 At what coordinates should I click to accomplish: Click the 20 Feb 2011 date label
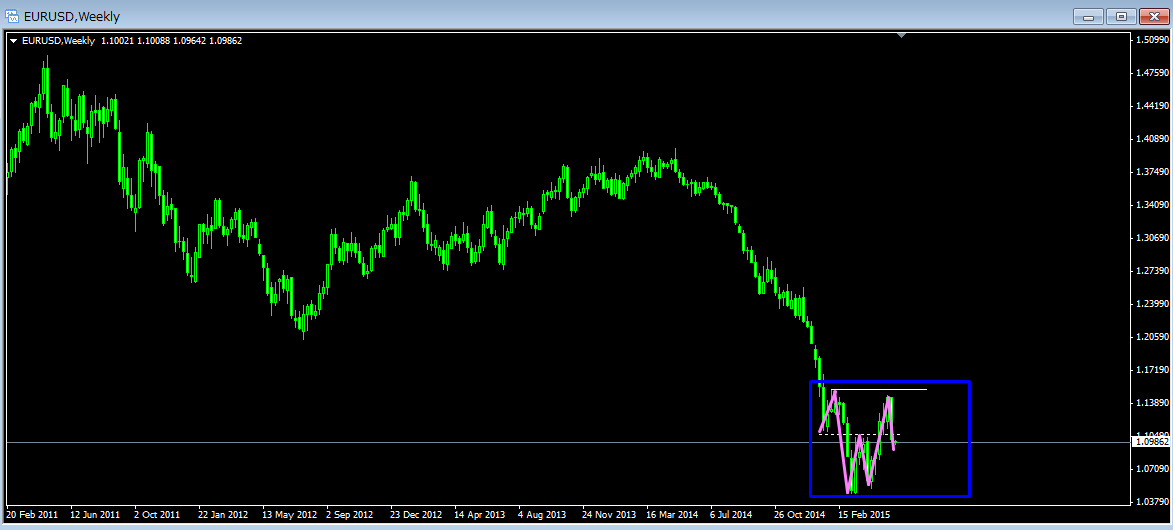pyautogui.click(x=33, y=515)
